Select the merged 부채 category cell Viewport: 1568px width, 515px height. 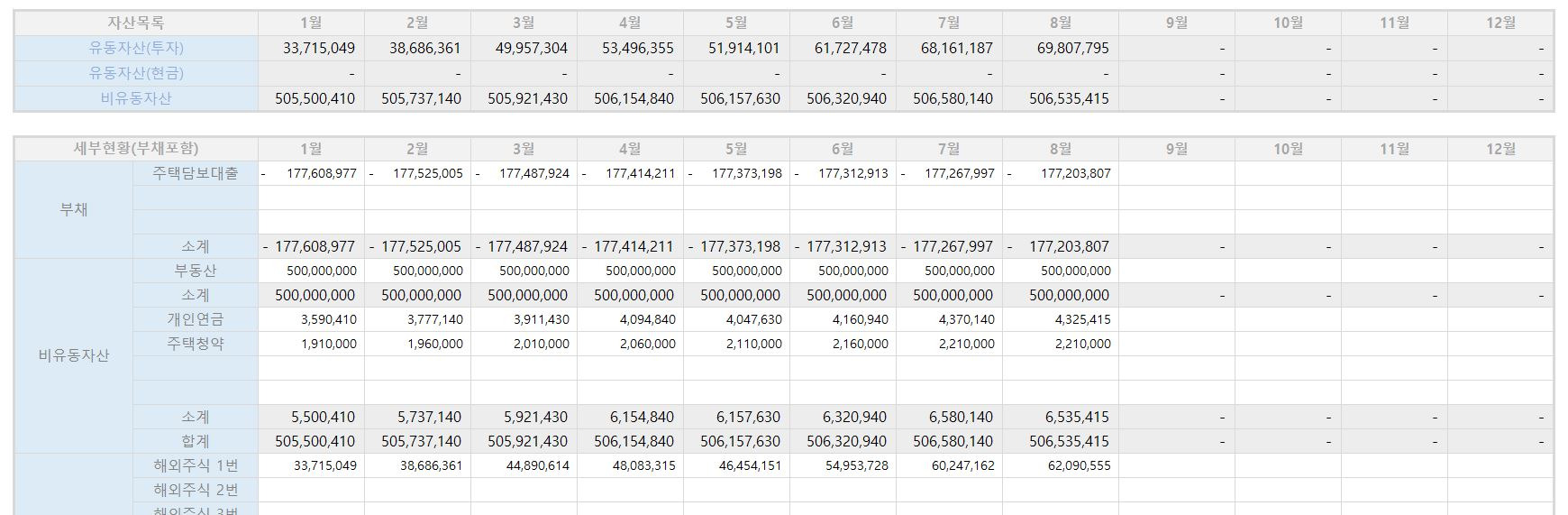pos(74,209)
